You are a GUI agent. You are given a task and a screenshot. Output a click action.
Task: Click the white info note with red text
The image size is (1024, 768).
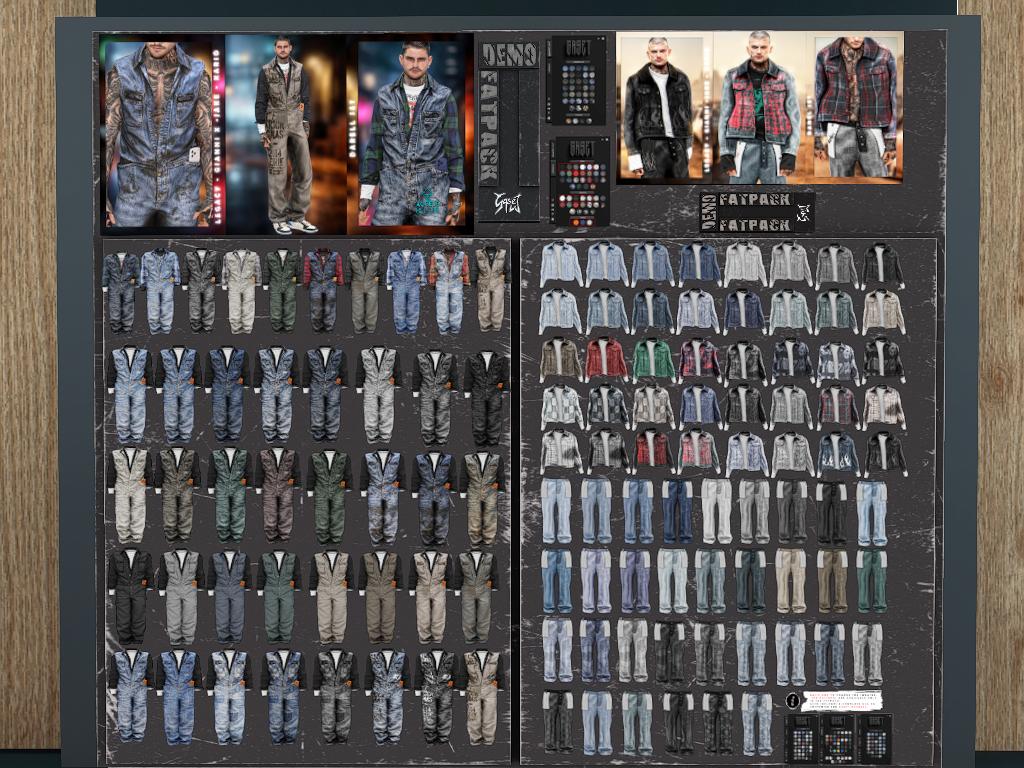click(843, 700)
